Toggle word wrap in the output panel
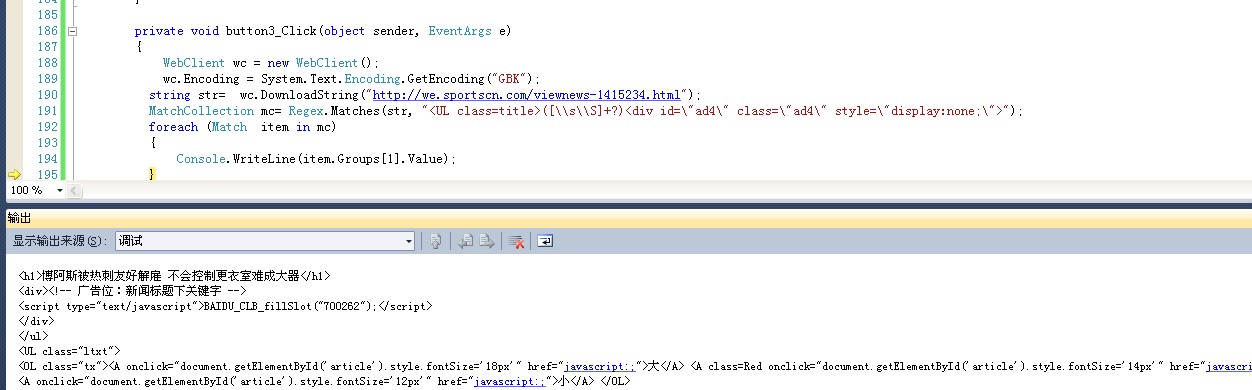1252x390 pixels. coord(545,241)
